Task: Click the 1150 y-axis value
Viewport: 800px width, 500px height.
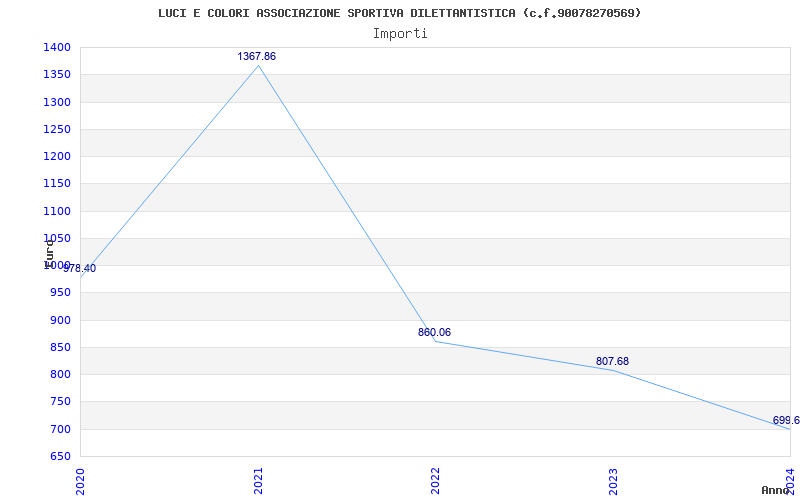Action: pyautogui.click(x=57, y=184)
